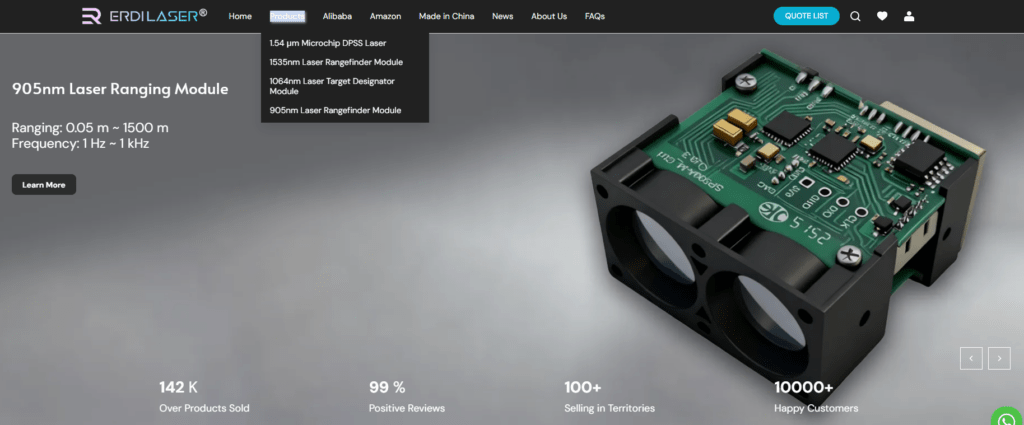Click the 99 % Positive Reviews stat

click(x=407, y=397)
